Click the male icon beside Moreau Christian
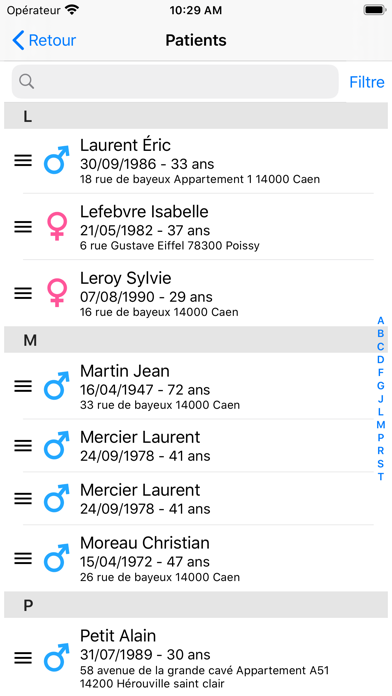The width and height of the screenshot is (392, 696). point(57,558)
